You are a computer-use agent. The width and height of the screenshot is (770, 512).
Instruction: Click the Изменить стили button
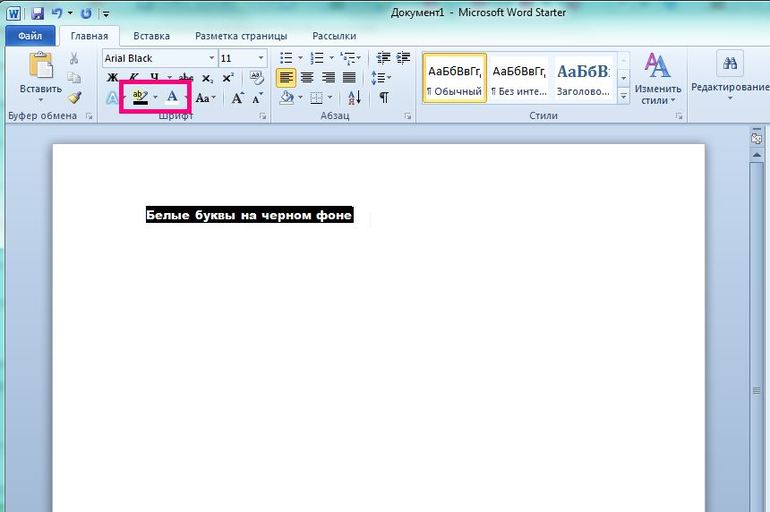[657, 80]
